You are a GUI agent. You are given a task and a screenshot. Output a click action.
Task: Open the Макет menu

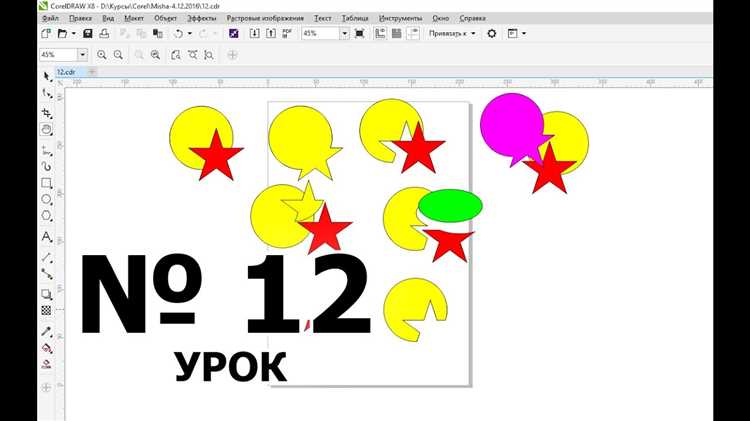click(134, 18)
